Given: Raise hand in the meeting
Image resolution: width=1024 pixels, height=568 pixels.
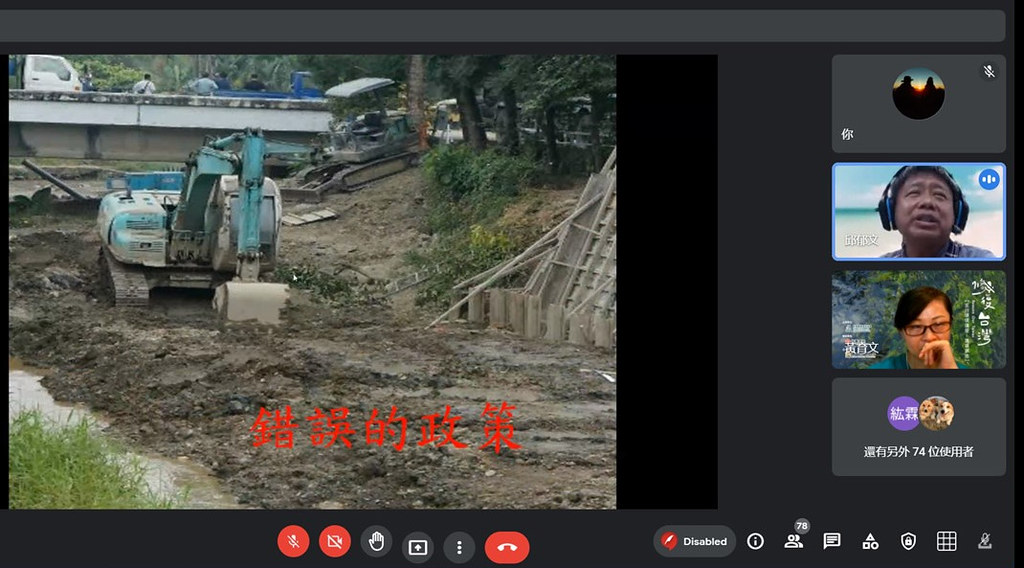Looking at the screenshot, I should pos(376,541).
